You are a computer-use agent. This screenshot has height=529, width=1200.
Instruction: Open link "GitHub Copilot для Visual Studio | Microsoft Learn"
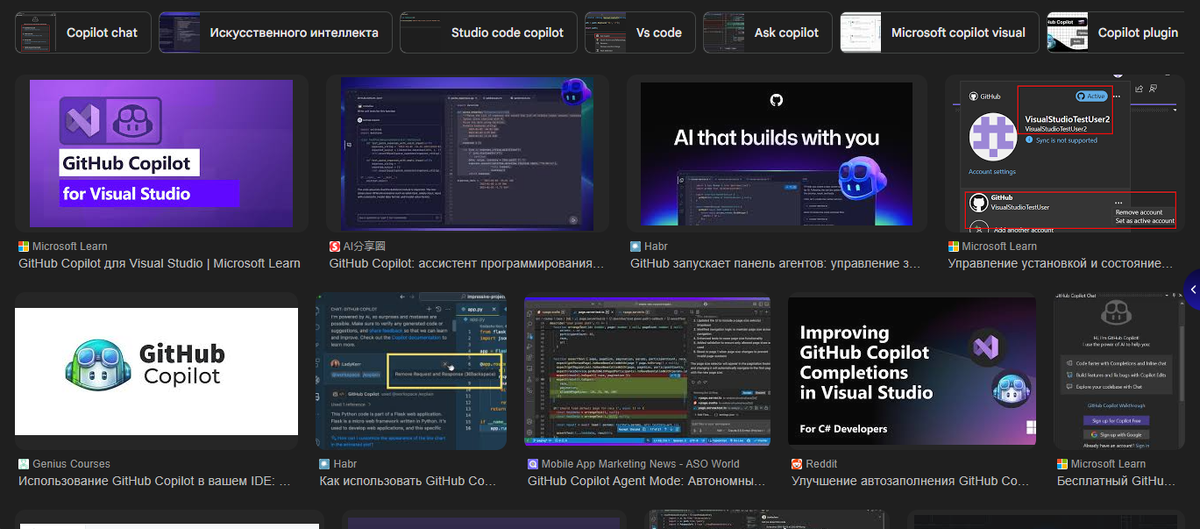[159, 264]
